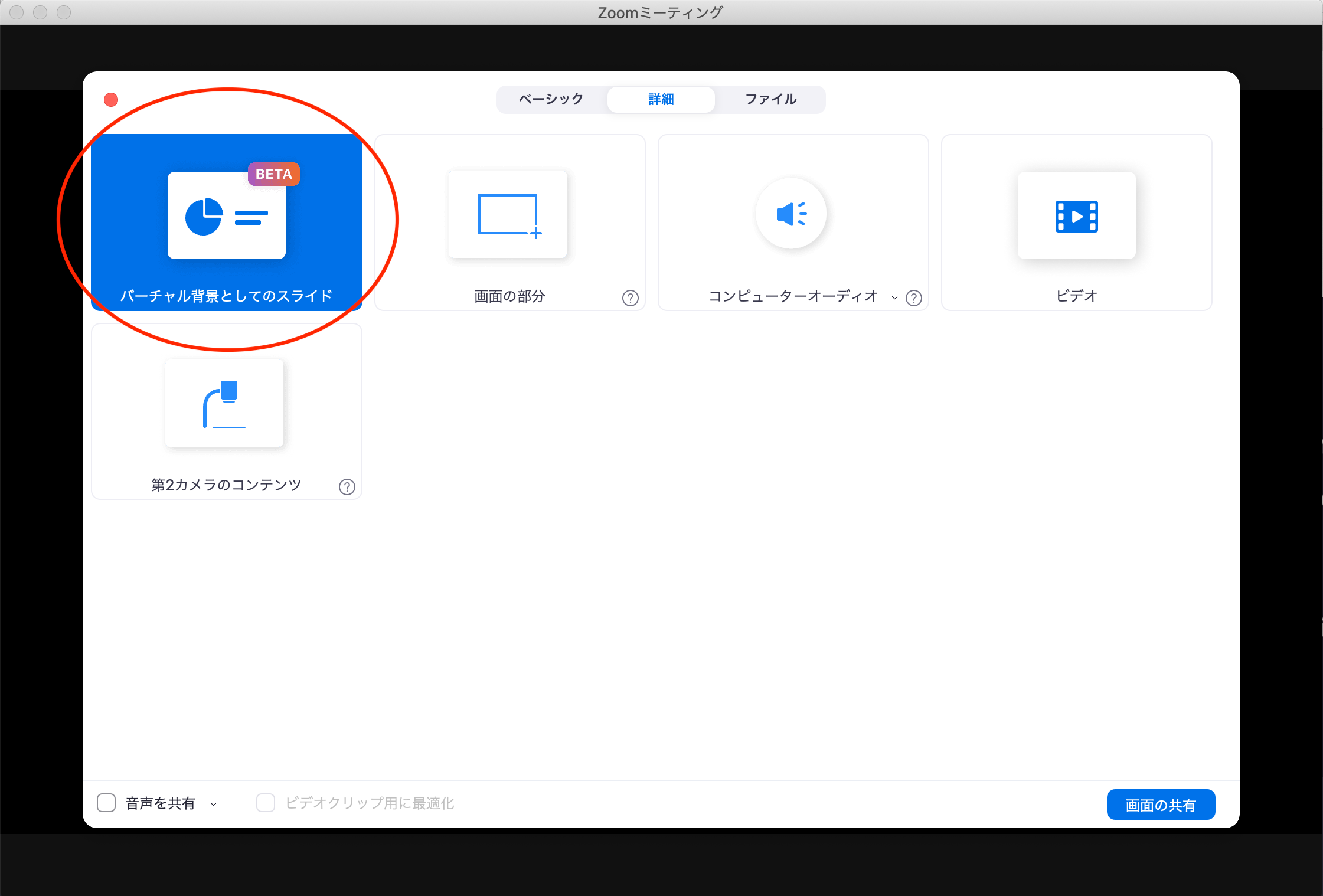Viewport: 1323px width, 896px height.
Task: Close the share dialog with red dot
Action: click(x=111, y=100)
